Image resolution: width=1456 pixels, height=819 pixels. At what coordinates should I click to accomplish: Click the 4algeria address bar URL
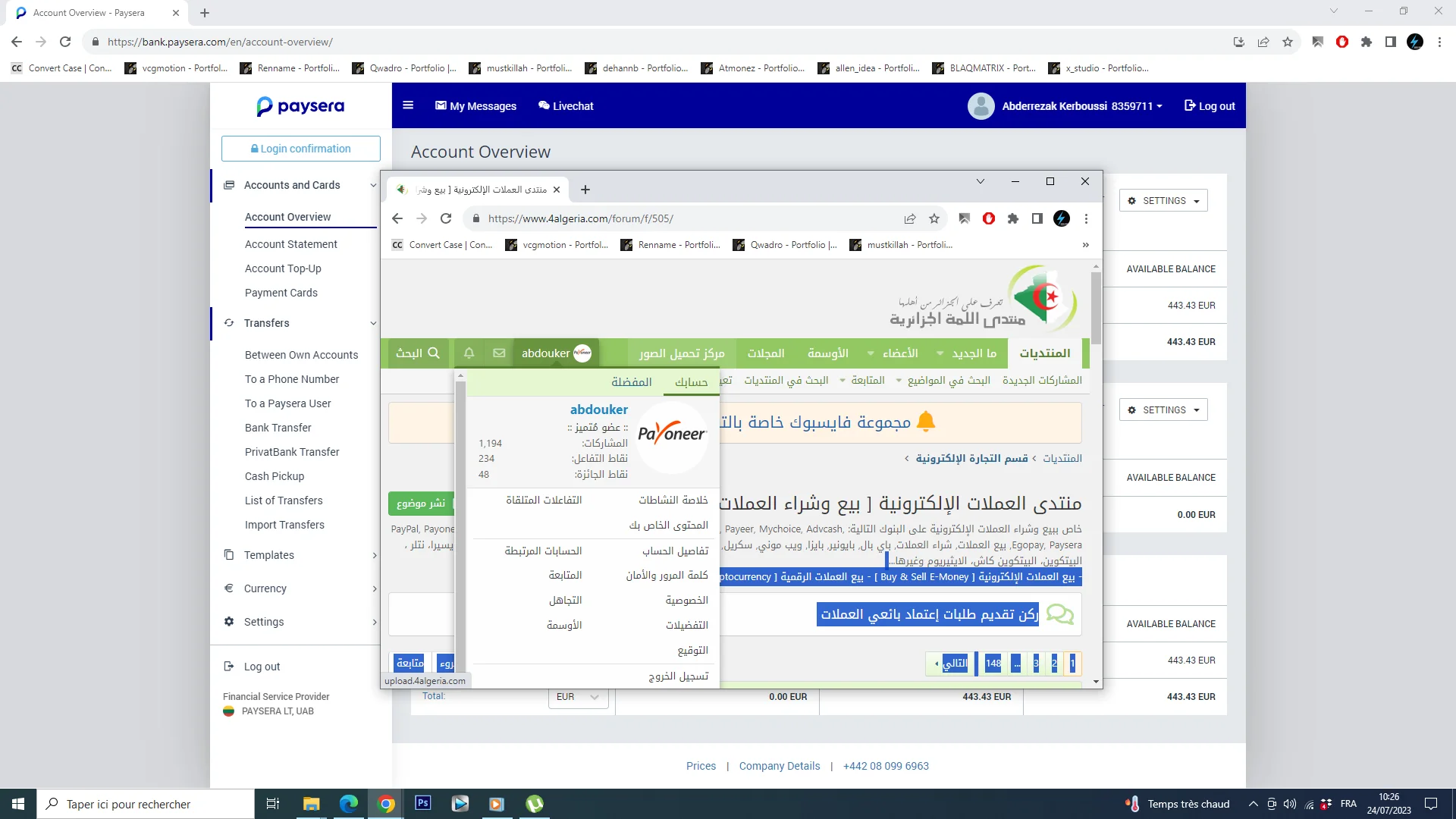pyautogui.click(x=581, y=218)
